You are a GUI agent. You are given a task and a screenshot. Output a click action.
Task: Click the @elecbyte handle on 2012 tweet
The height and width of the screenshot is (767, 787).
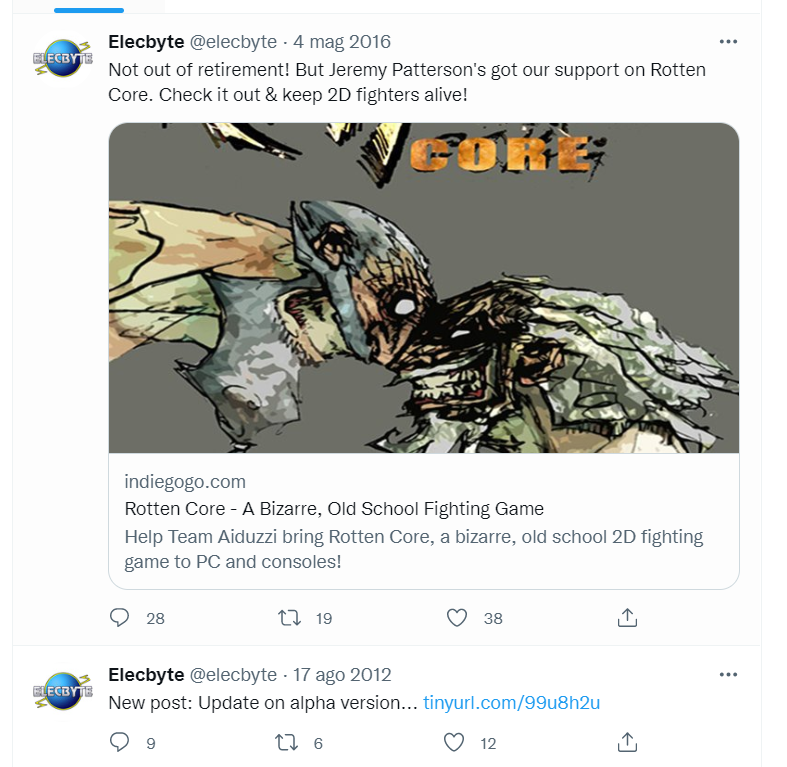[233, 675]
